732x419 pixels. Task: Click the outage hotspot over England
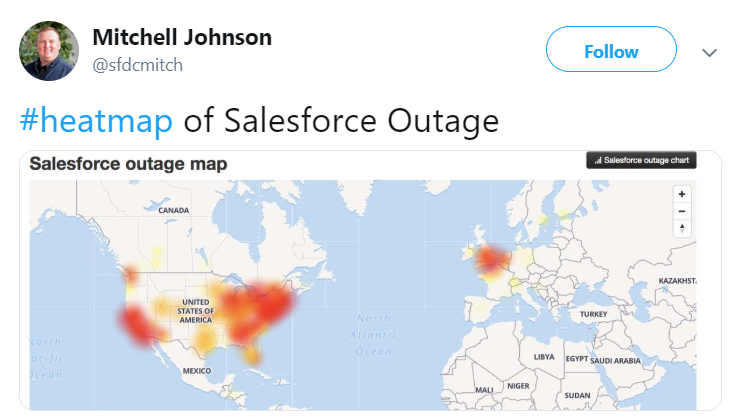click(x=491, y=258)
